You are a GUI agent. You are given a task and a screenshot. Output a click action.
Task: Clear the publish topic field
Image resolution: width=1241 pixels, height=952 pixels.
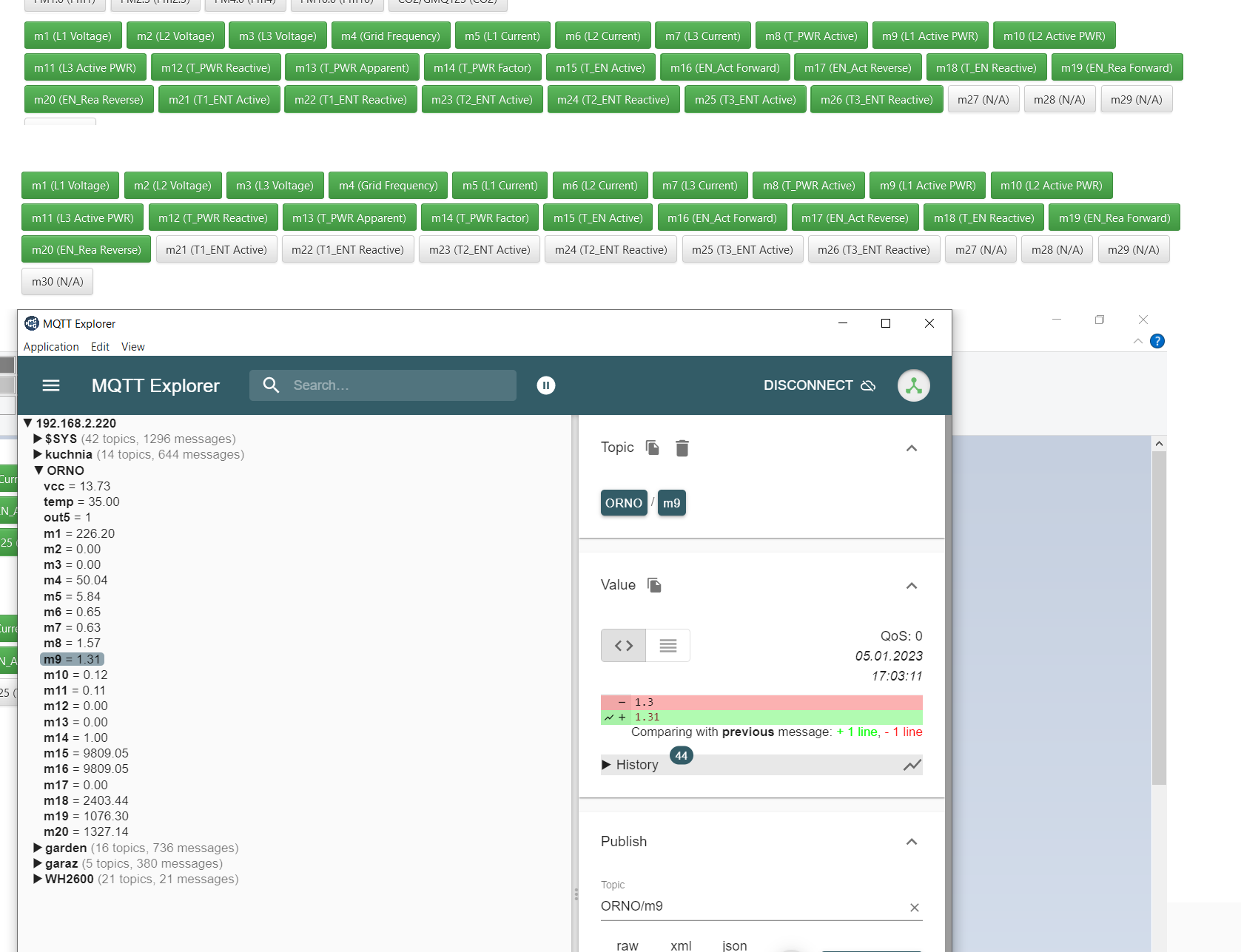915,908
